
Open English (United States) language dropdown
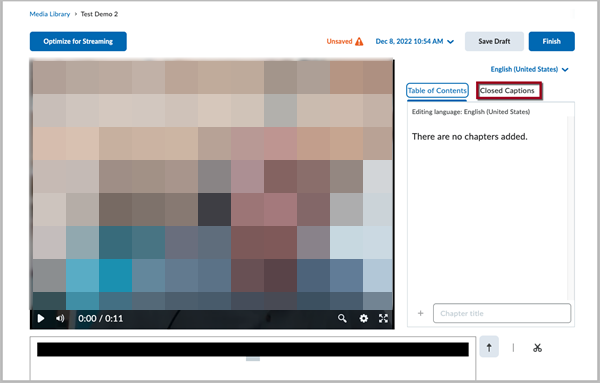[x=529, y=69]
